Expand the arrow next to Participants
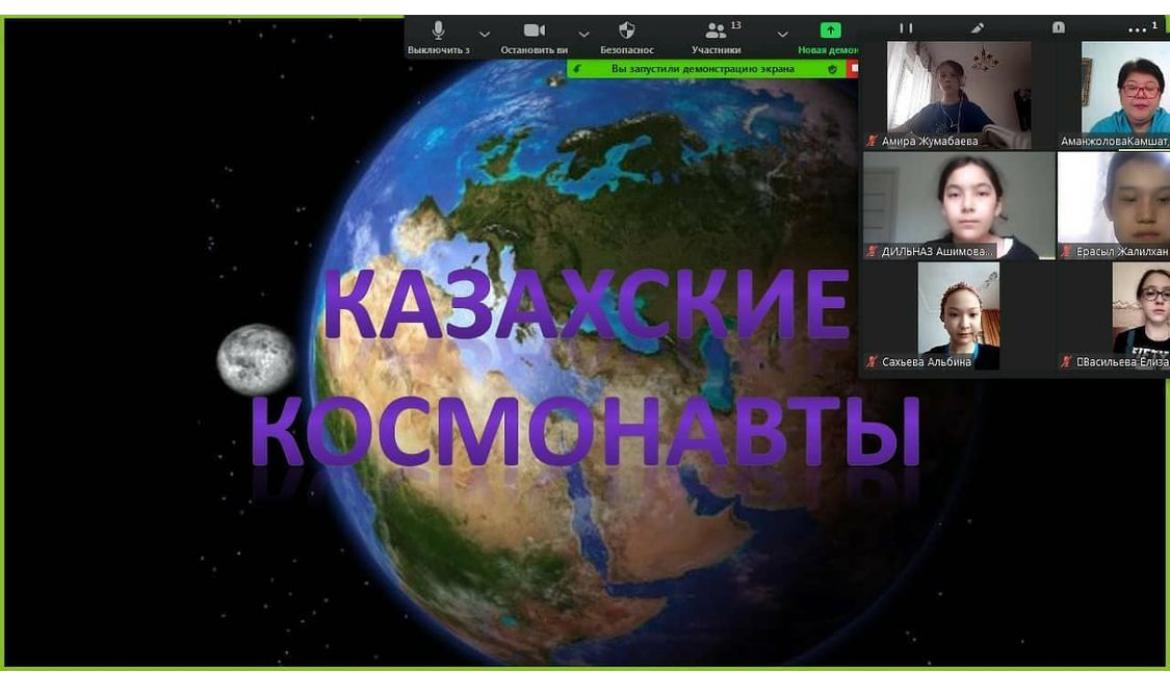 [x=783, y=33]
